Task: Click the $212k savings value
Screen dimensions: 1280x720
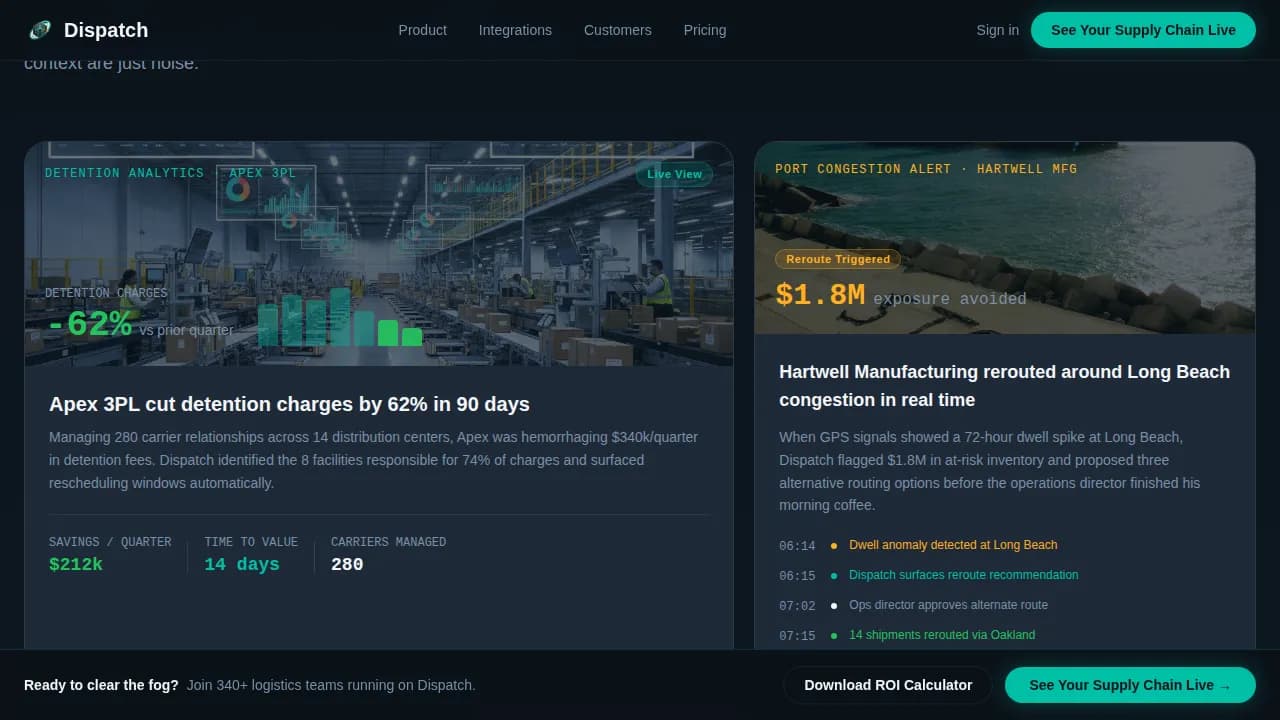Action: tap(76, 564)
